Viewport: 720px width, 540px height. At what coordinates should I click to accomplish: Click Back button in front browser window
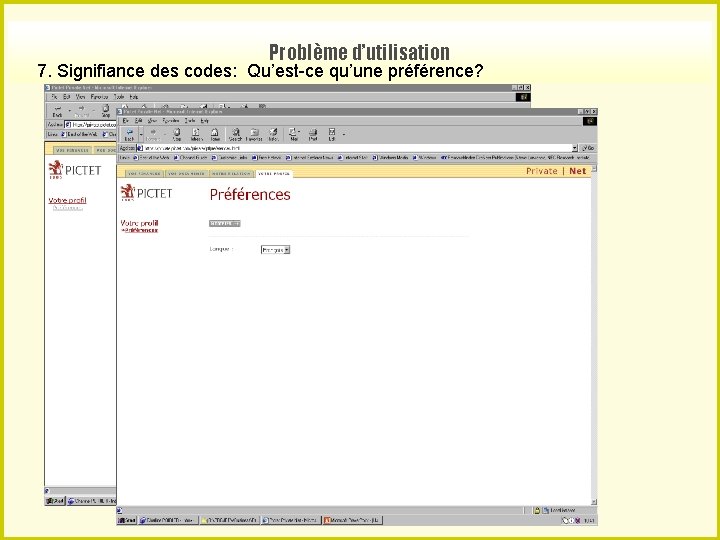click(x=129, y=134)
